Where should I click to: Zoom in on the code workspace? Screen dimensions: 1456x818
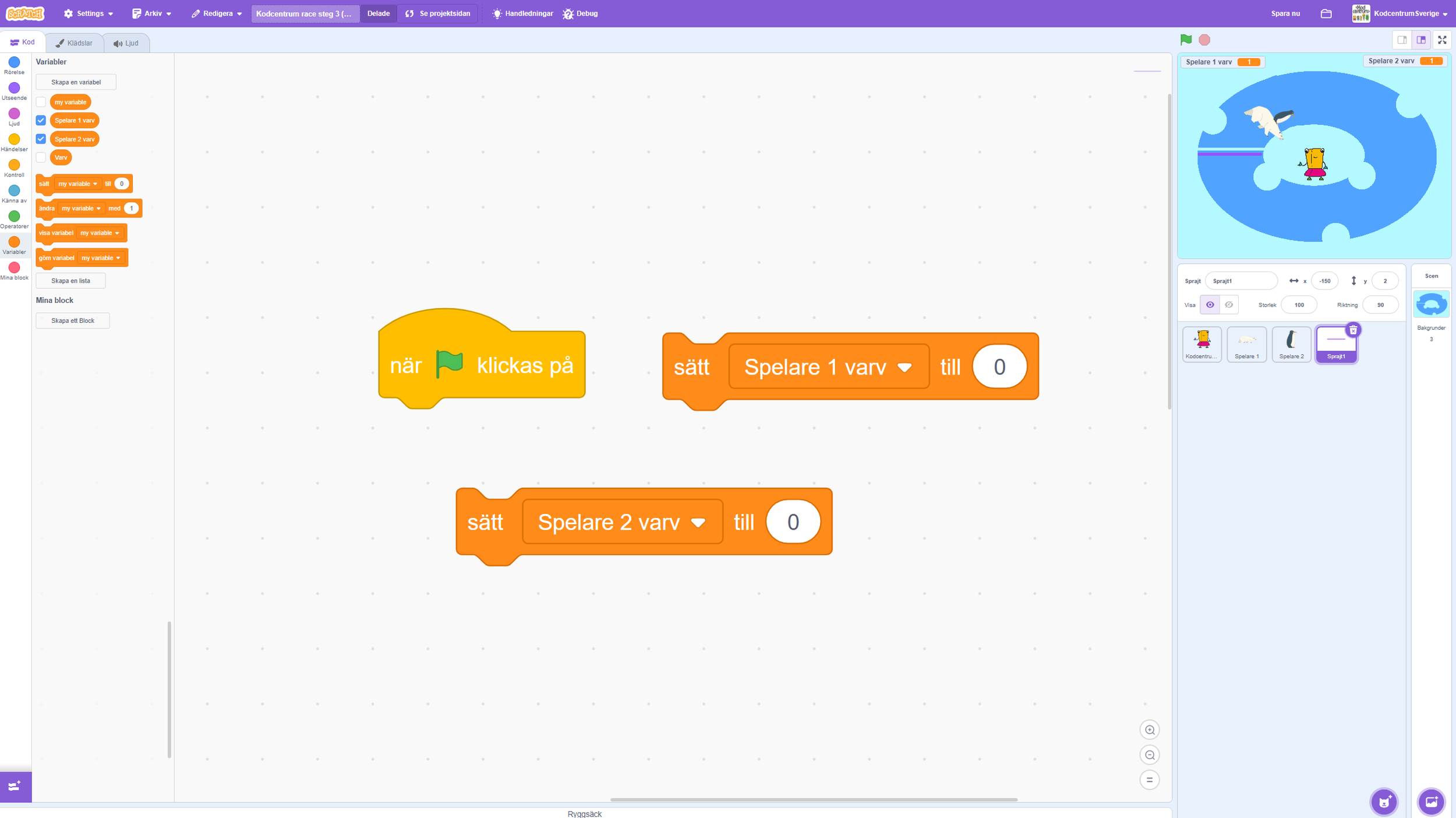pyautogui.click(x=1149, y=729)
